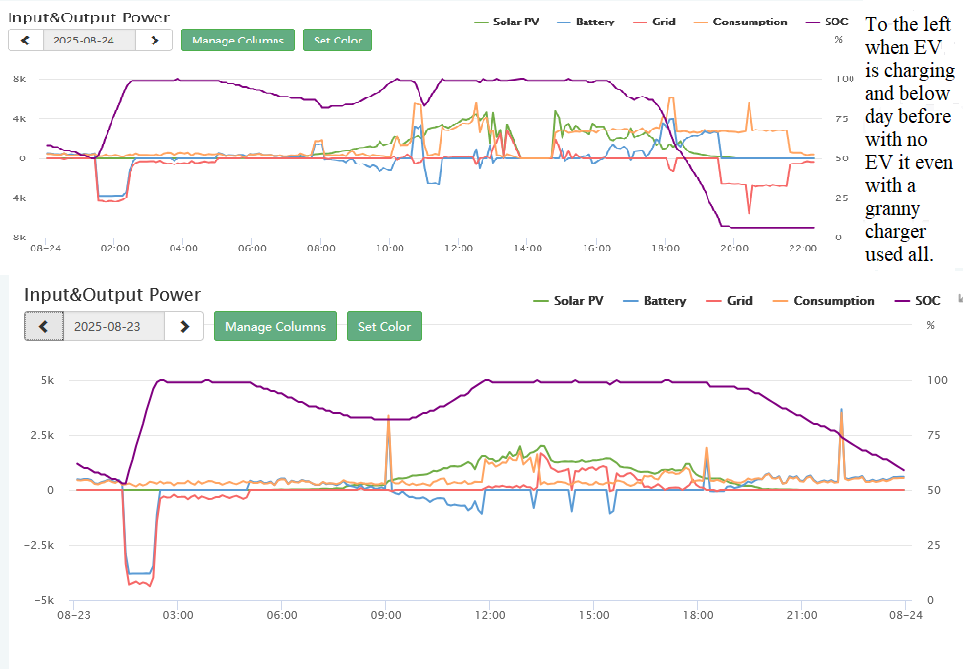963x669 pixels.
Task: Click previous day arrow in bottom chart
Action: point(44,326)
